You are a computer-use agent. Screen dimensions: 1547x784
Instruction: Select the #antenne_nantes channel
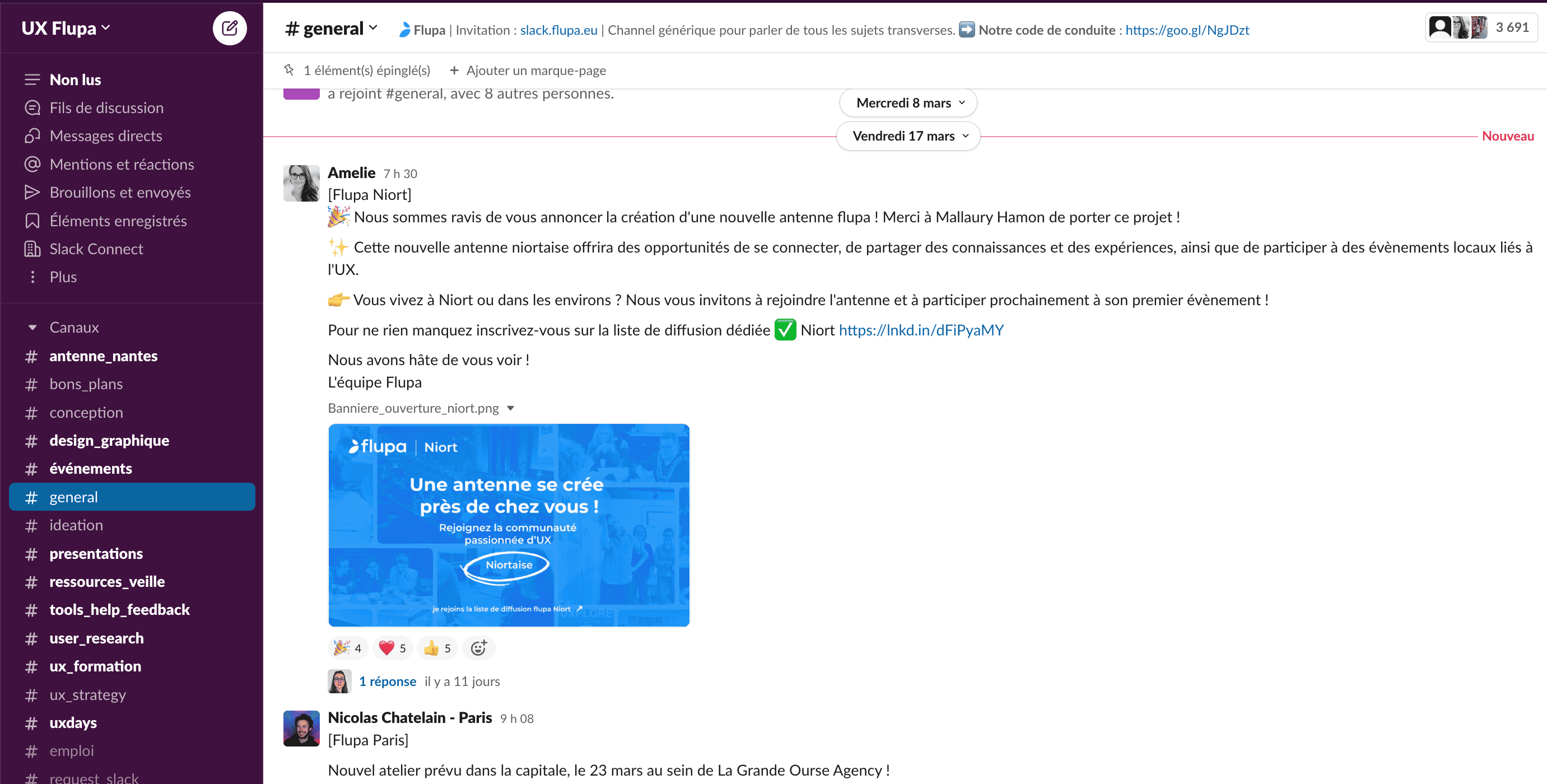104,354
